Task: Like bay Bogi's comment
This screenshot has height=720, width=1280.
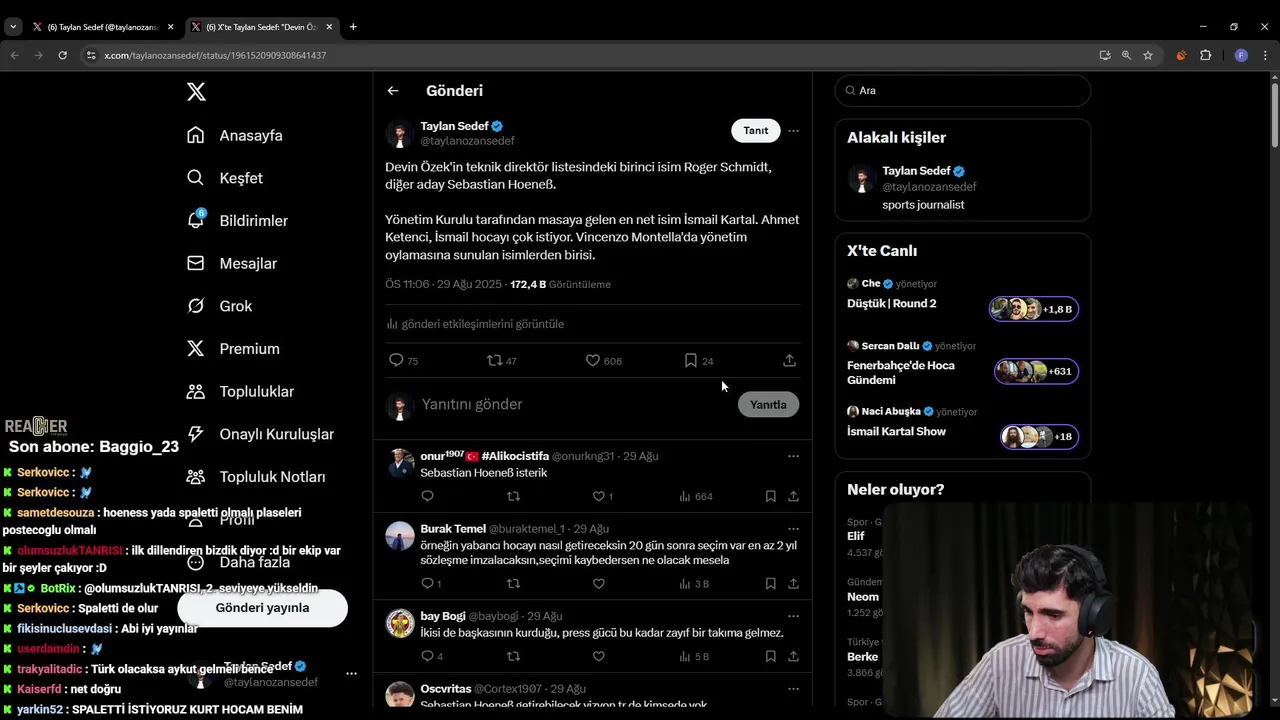Action: (x=598, y=656)
